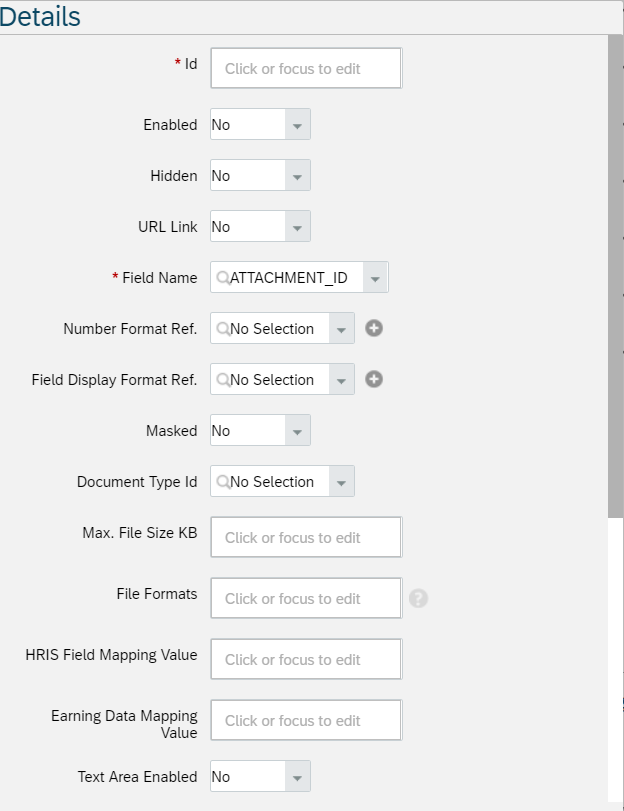Open the Text Area Enabled dropdown
This screenshot has height=811, width=624.
298,776
